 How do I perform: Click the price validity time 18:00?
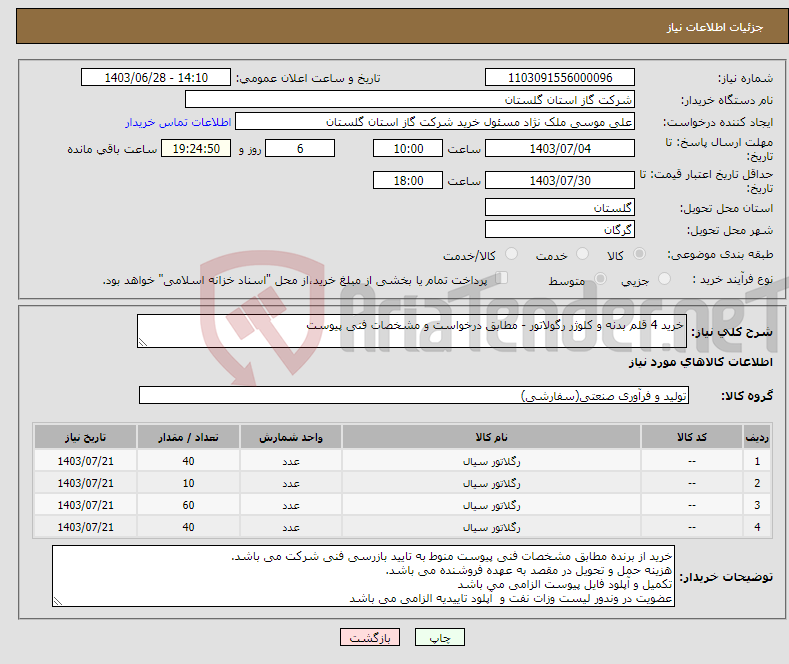[408, 180]
